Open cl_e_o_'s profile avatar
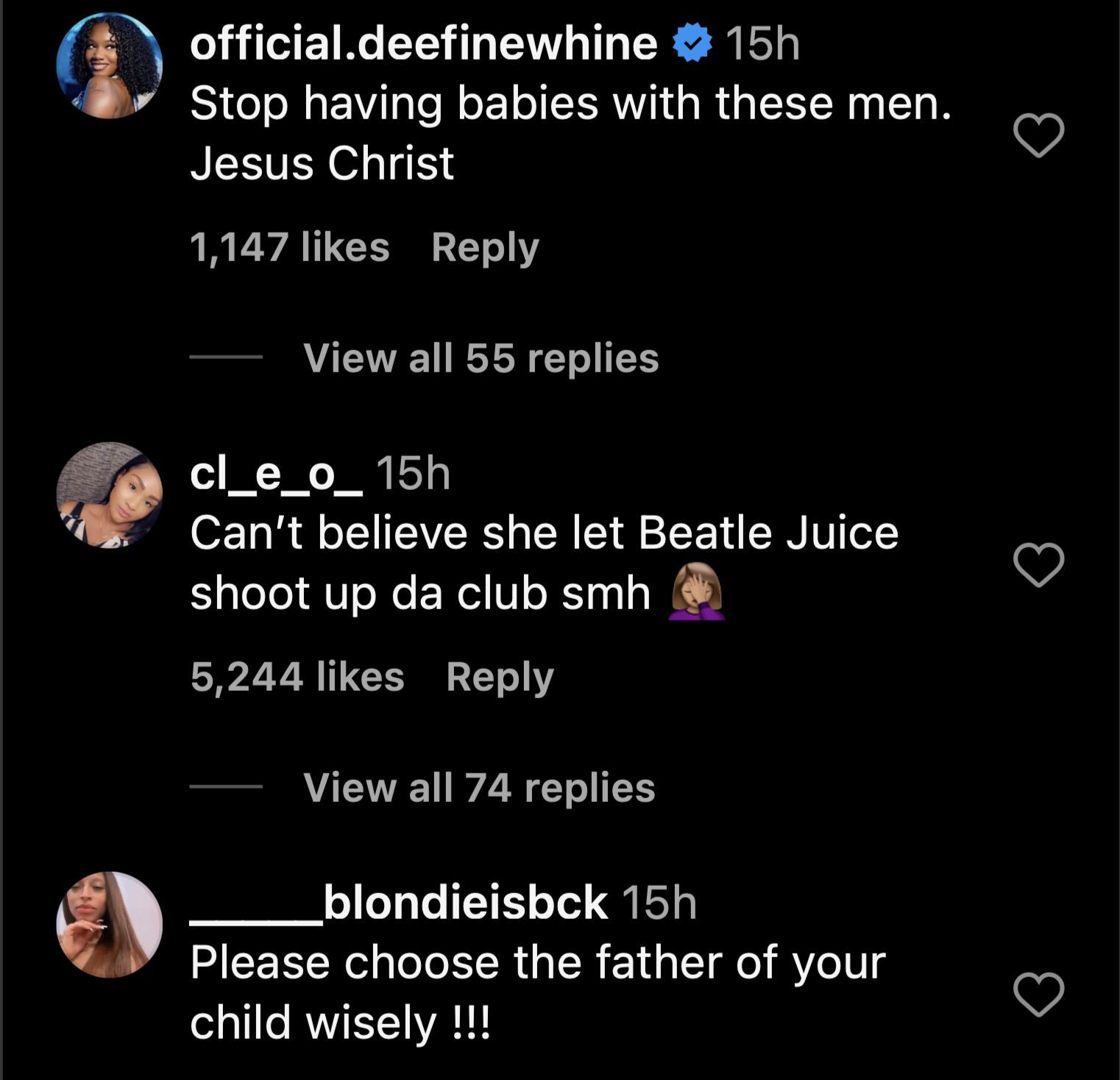 (110, 495)
